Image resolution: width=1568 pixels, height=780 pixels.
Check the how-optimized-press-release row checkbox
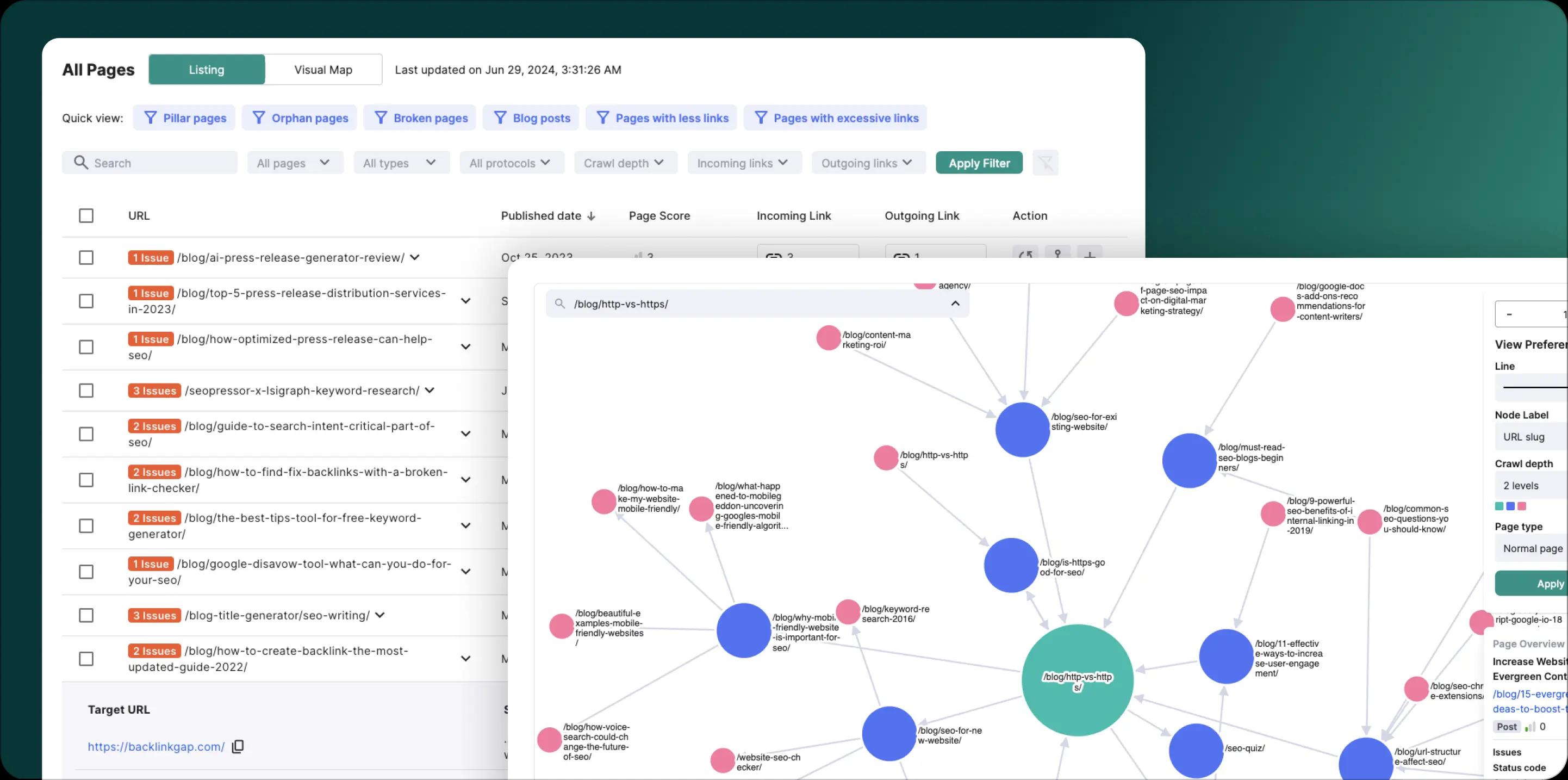(x=86, y=347)
